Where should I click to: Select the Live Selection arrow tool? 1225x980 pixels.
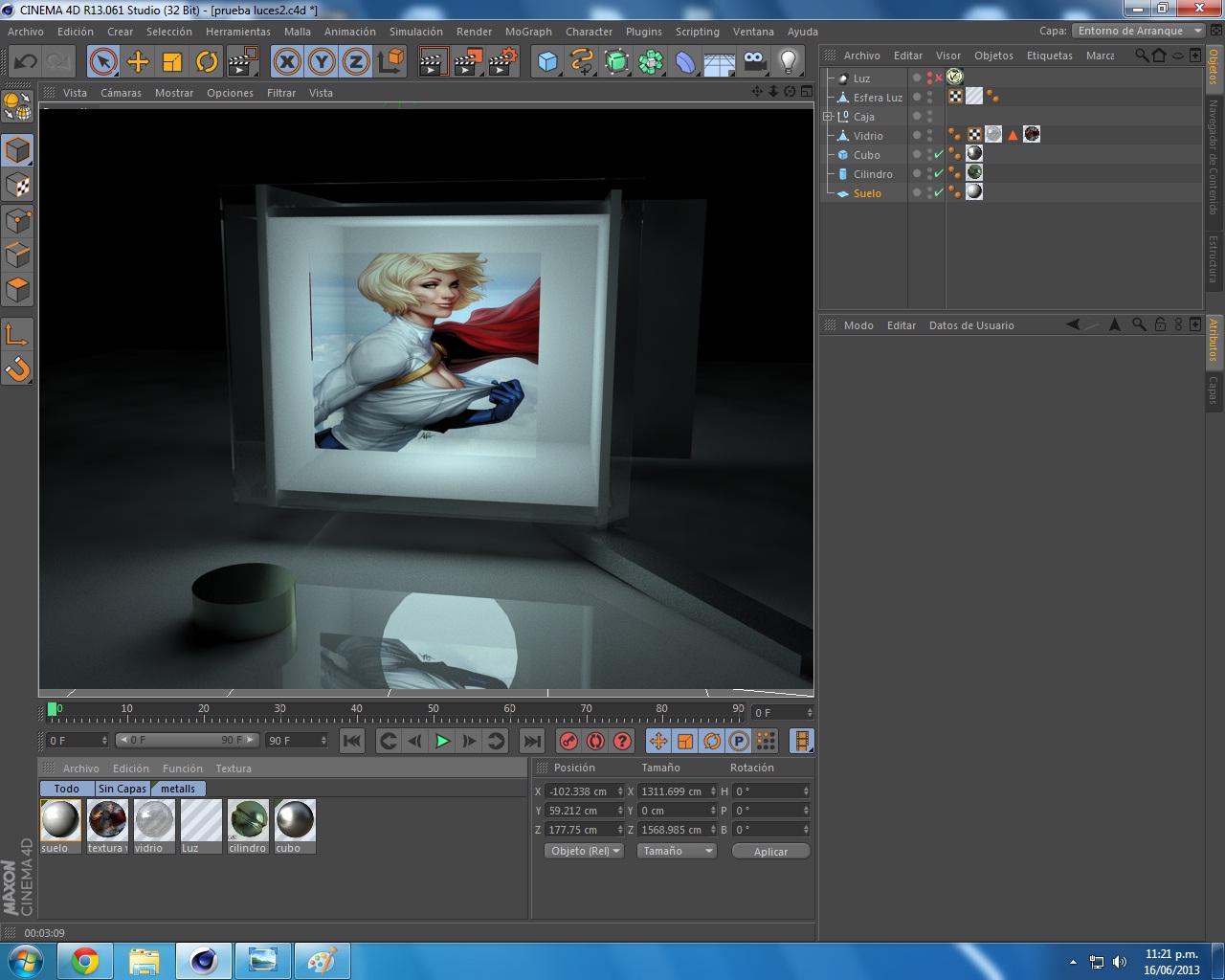pyautogui.click(x=103, y=62)
